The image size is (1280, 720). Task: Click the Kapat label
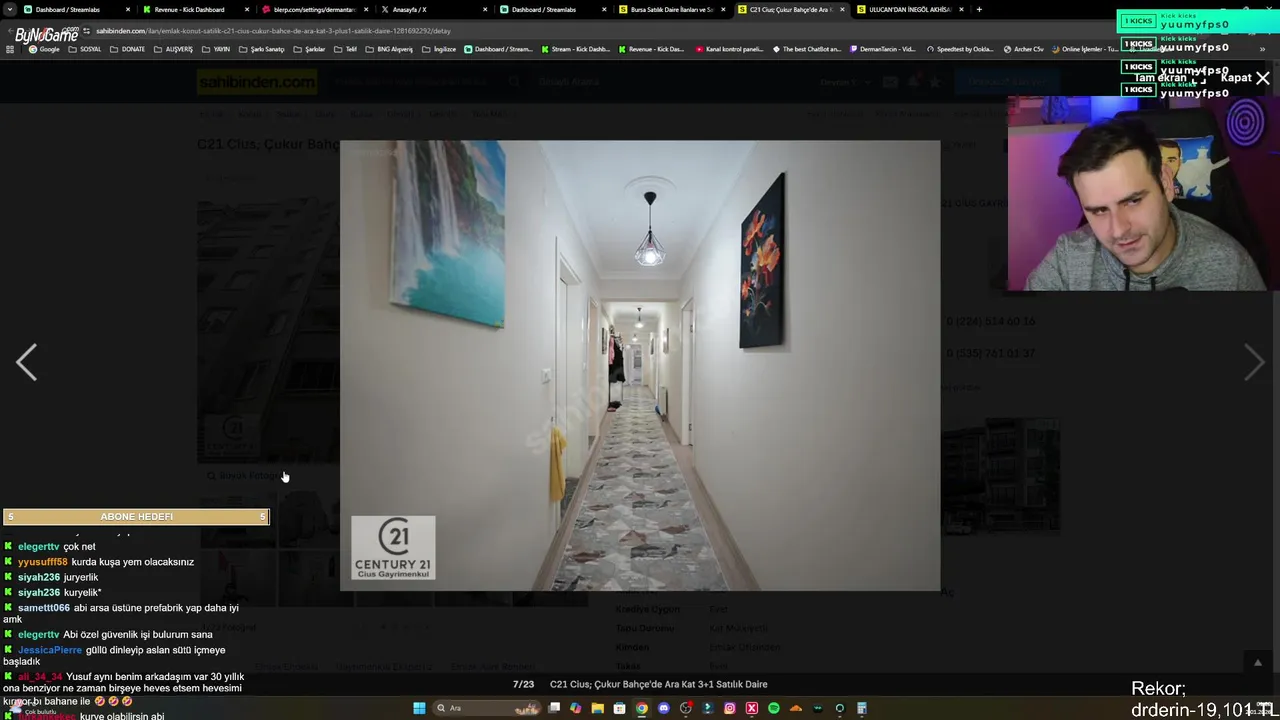click(x=1236, y=78)
